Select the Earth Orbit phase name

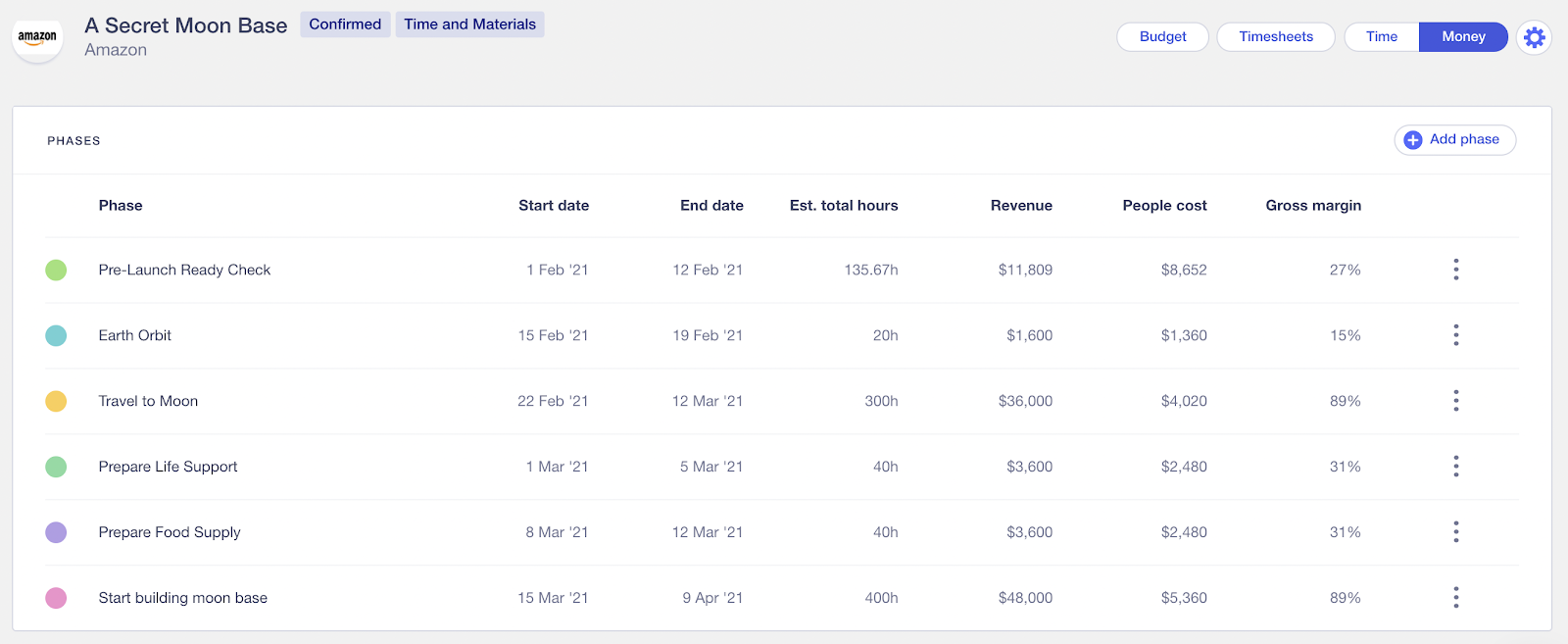(135, 335)
